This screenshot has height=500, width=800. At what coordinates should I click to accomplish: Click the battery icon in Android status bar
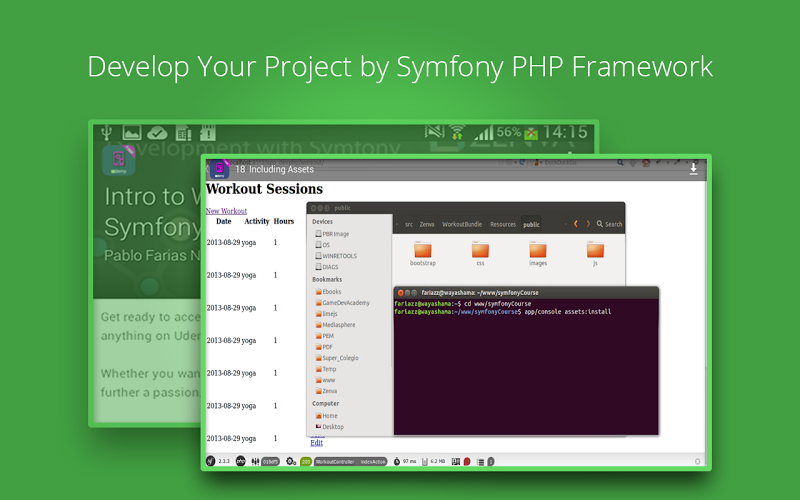pos(531,133)
